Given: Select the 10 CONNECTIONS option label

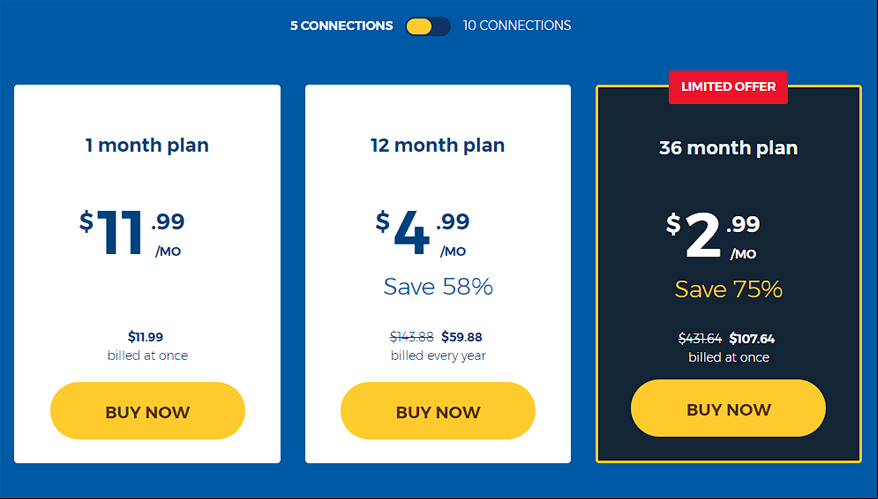Looking at the screenshot, I should click(x=517, y=26).
